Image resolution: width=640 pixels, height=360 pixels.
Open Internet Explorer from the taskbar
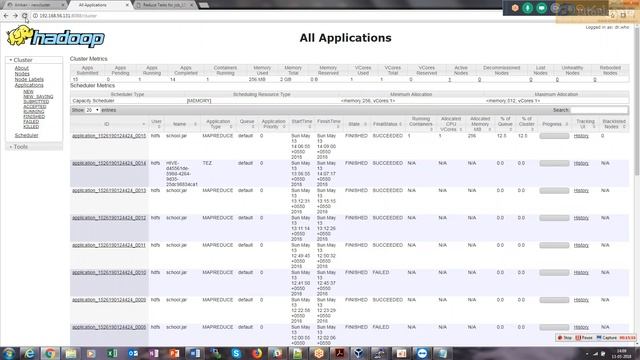[x=29, y=353]
